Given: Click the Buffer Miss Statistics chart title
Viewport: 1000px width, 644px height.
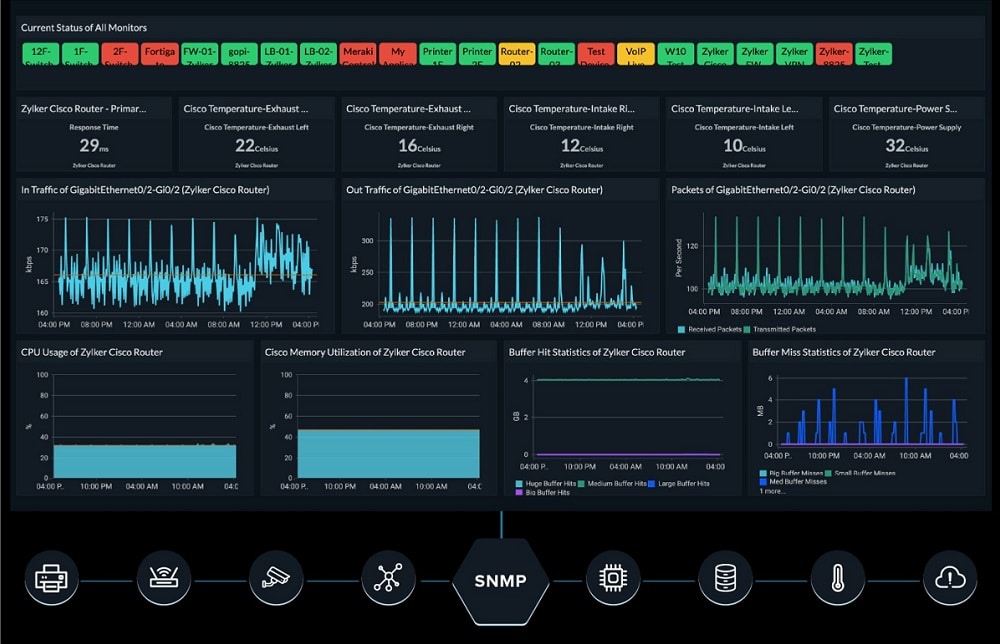Looking at the screenshot, I should point(843,352).
